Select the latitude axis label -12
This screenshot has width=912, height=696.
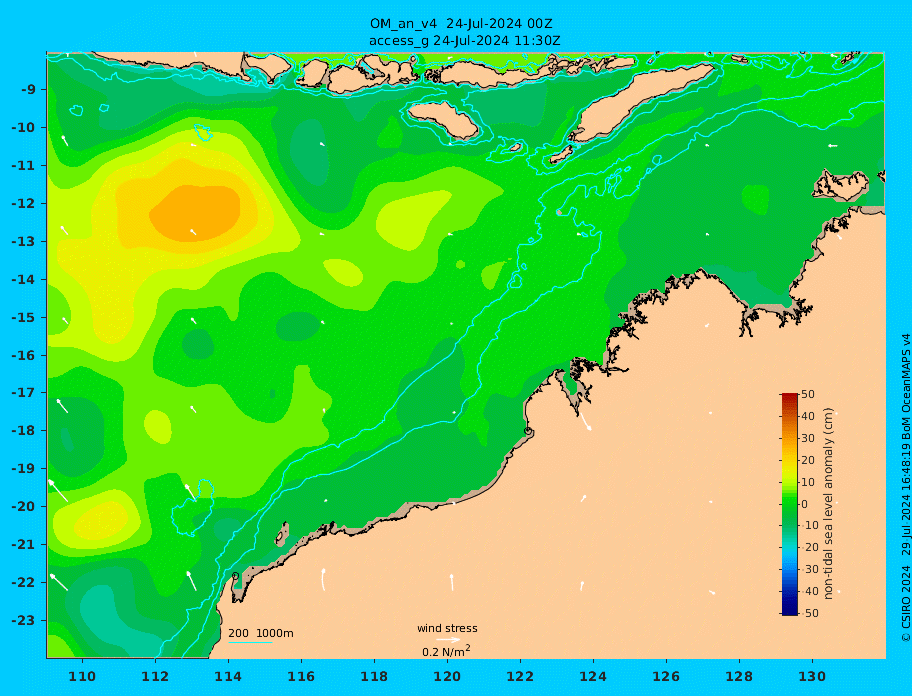(23, 204)
